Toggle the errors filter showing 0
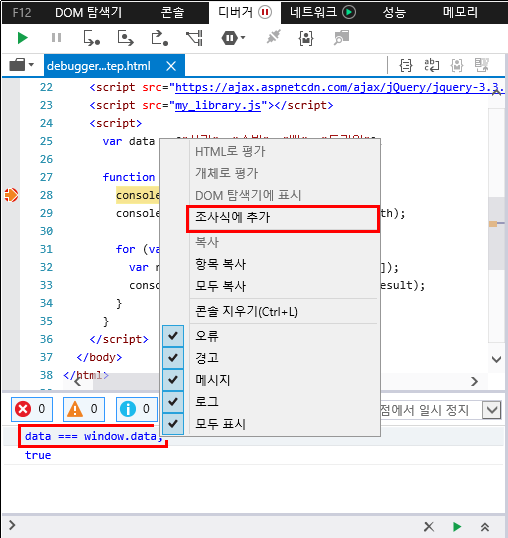 [x=32, y=409]
